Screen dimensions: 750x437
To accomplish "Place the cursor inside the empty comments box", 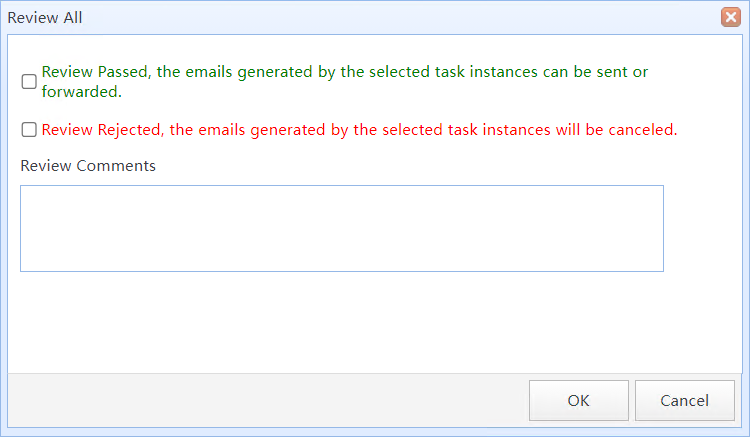I will pos(342,228).
